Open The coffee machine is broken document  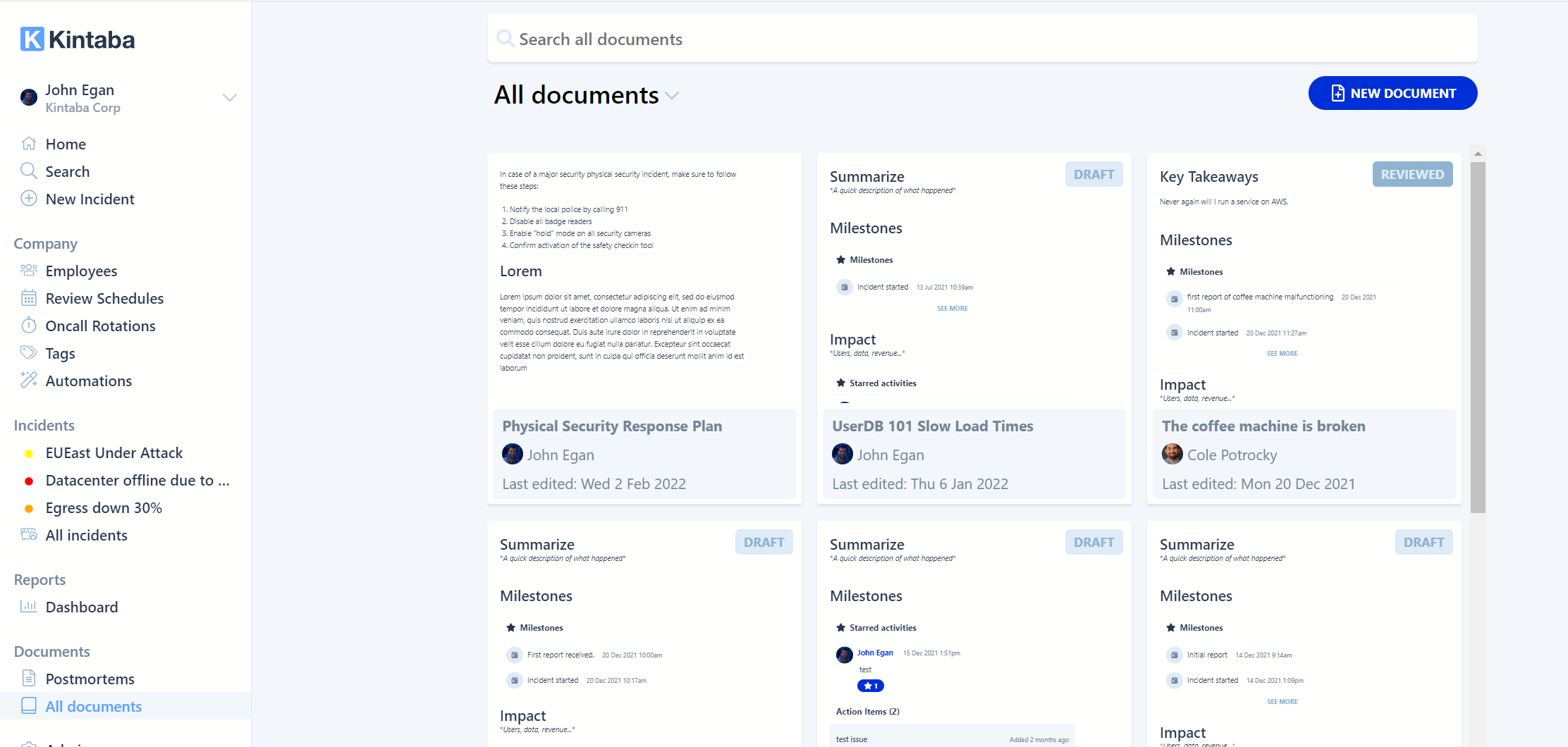[x=1263, y=426]
